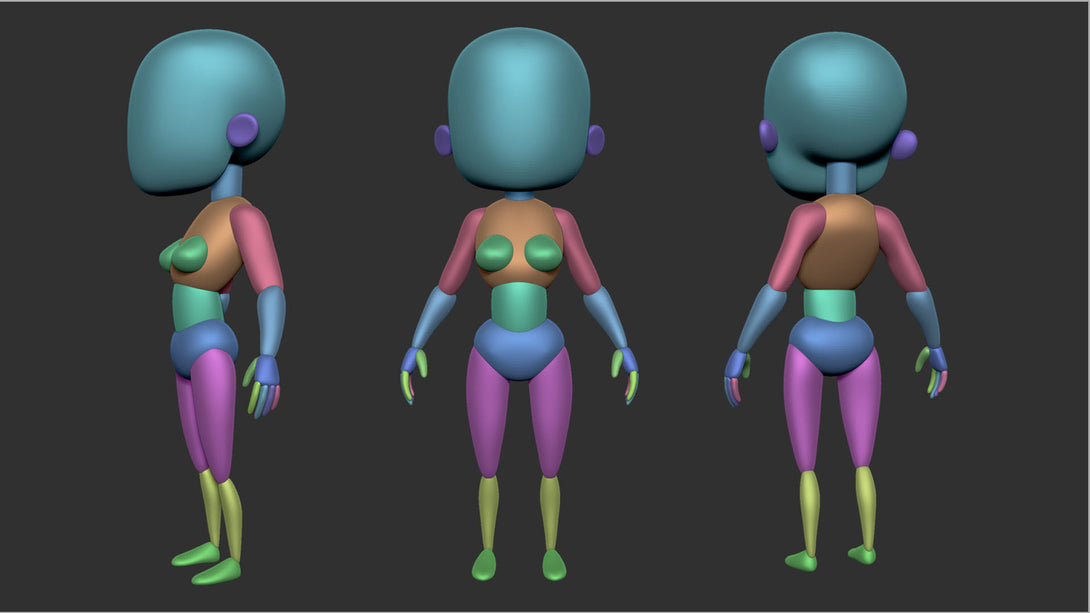Select the teal waist band on rear-view figure
The width and height of the screenshot is (1090, 613).
coord(830,303)
